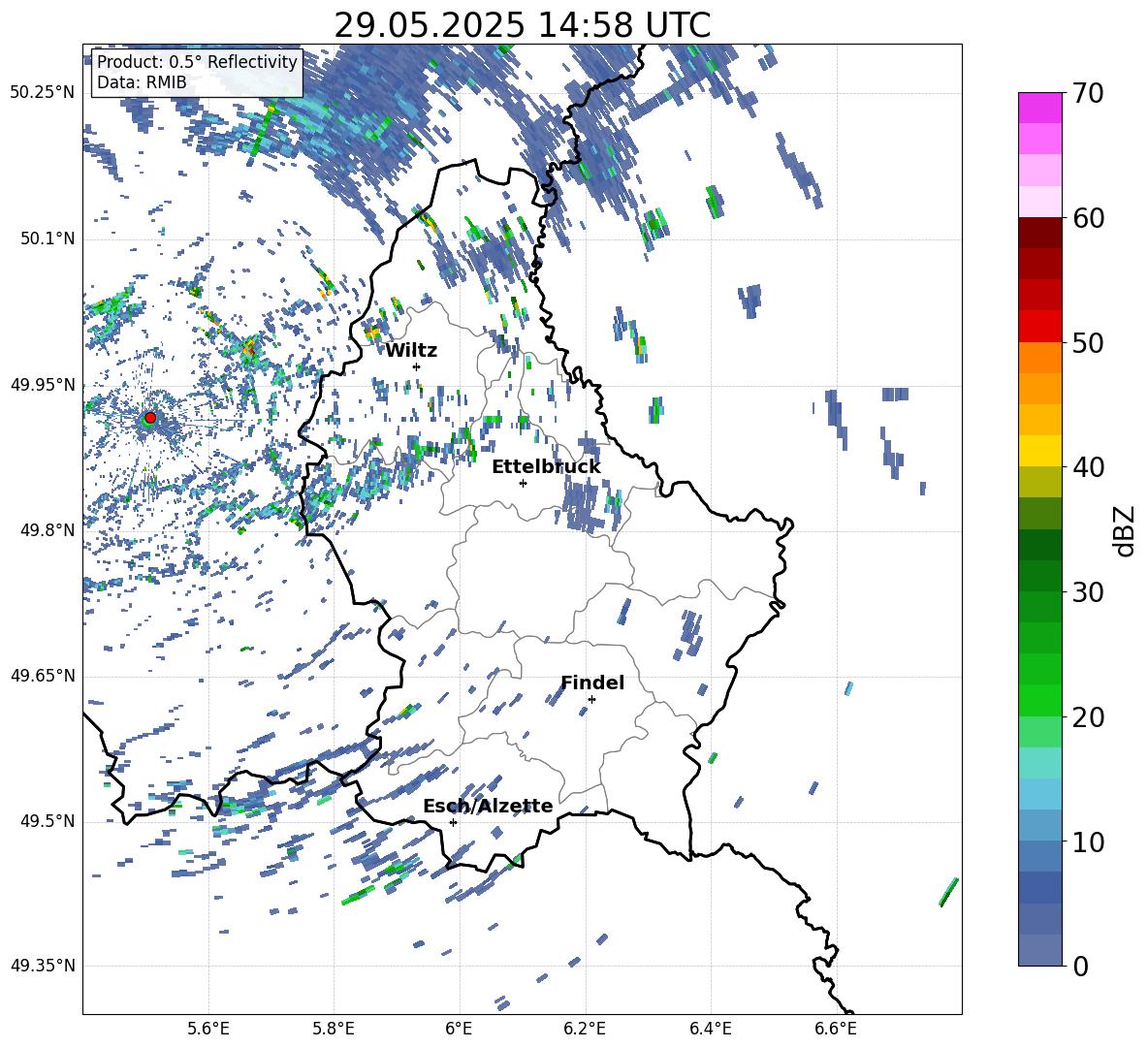Click the 49.35°N latitude label
This screenshot has width=1148, height=1048.
pyautogui.click(x=43, y=966)
